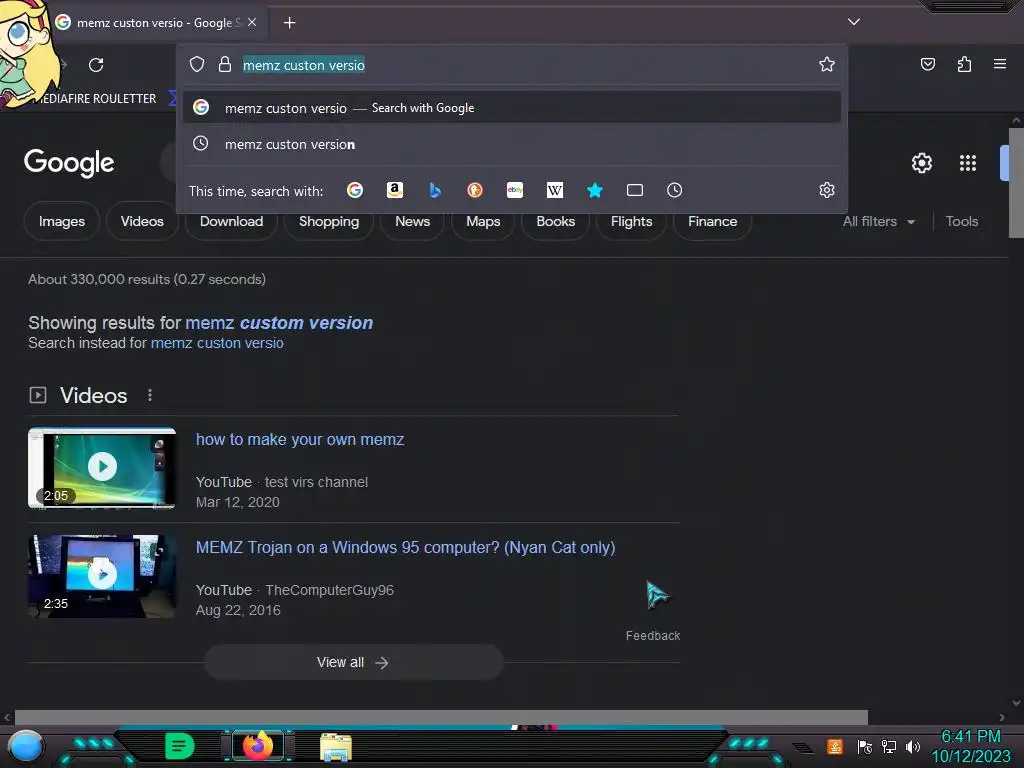Search instead for 'memz custon versio' link
The image size is (1024, 768).
coord(217,343)
